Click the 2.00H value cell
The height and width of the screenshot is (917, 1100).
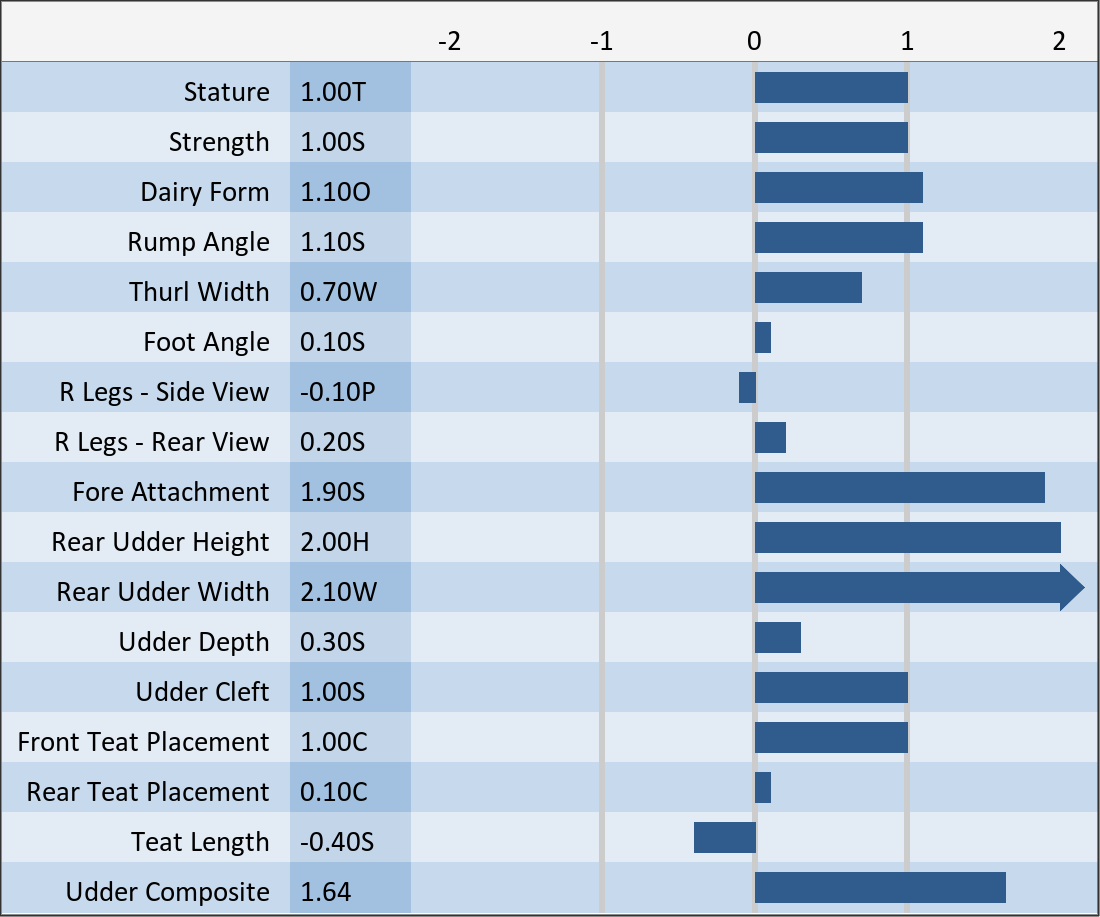click(334, 542)
